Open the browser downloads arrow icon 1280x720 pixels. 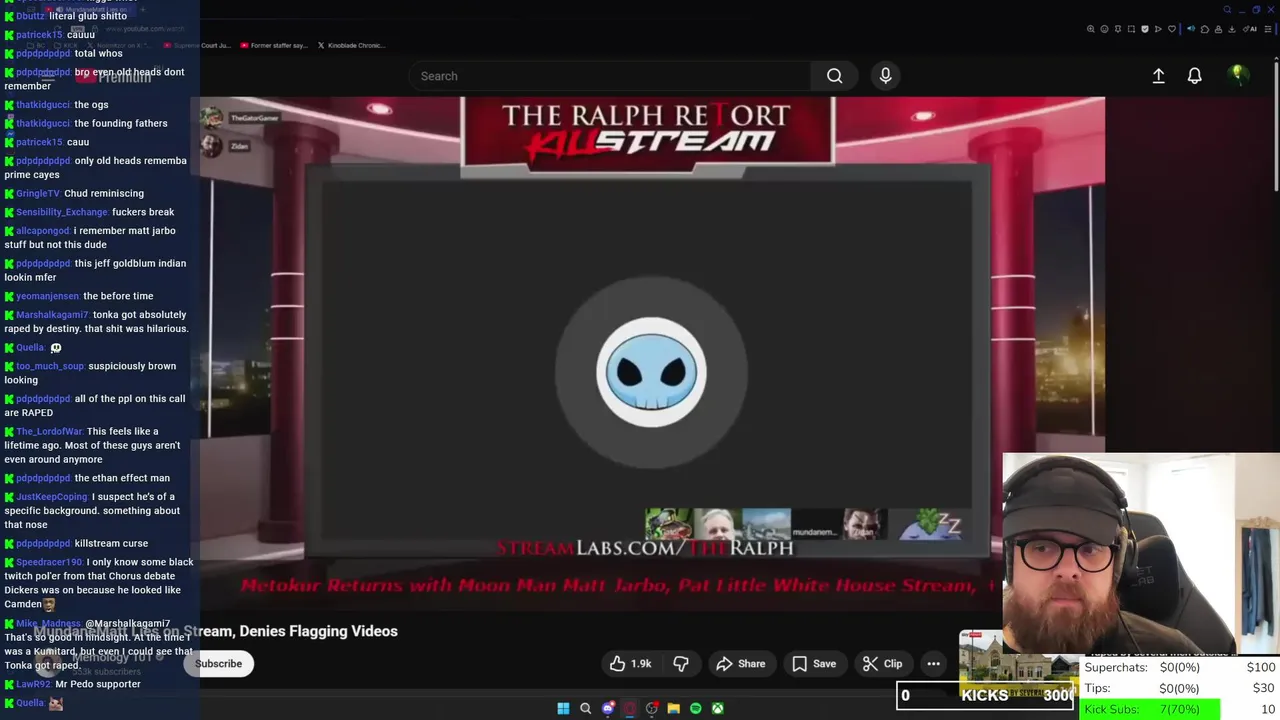pos(1232,29)
